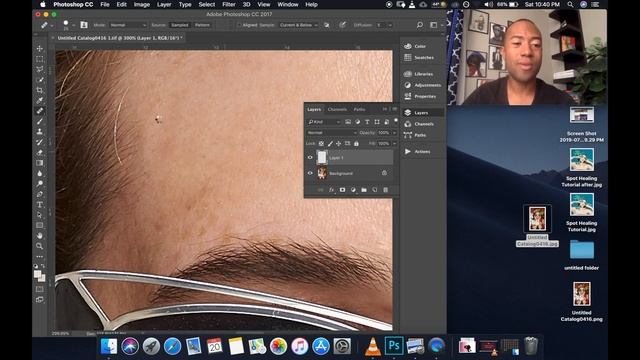
Task: Select the Rectangular Marquee tool
Action: (40, 59)
